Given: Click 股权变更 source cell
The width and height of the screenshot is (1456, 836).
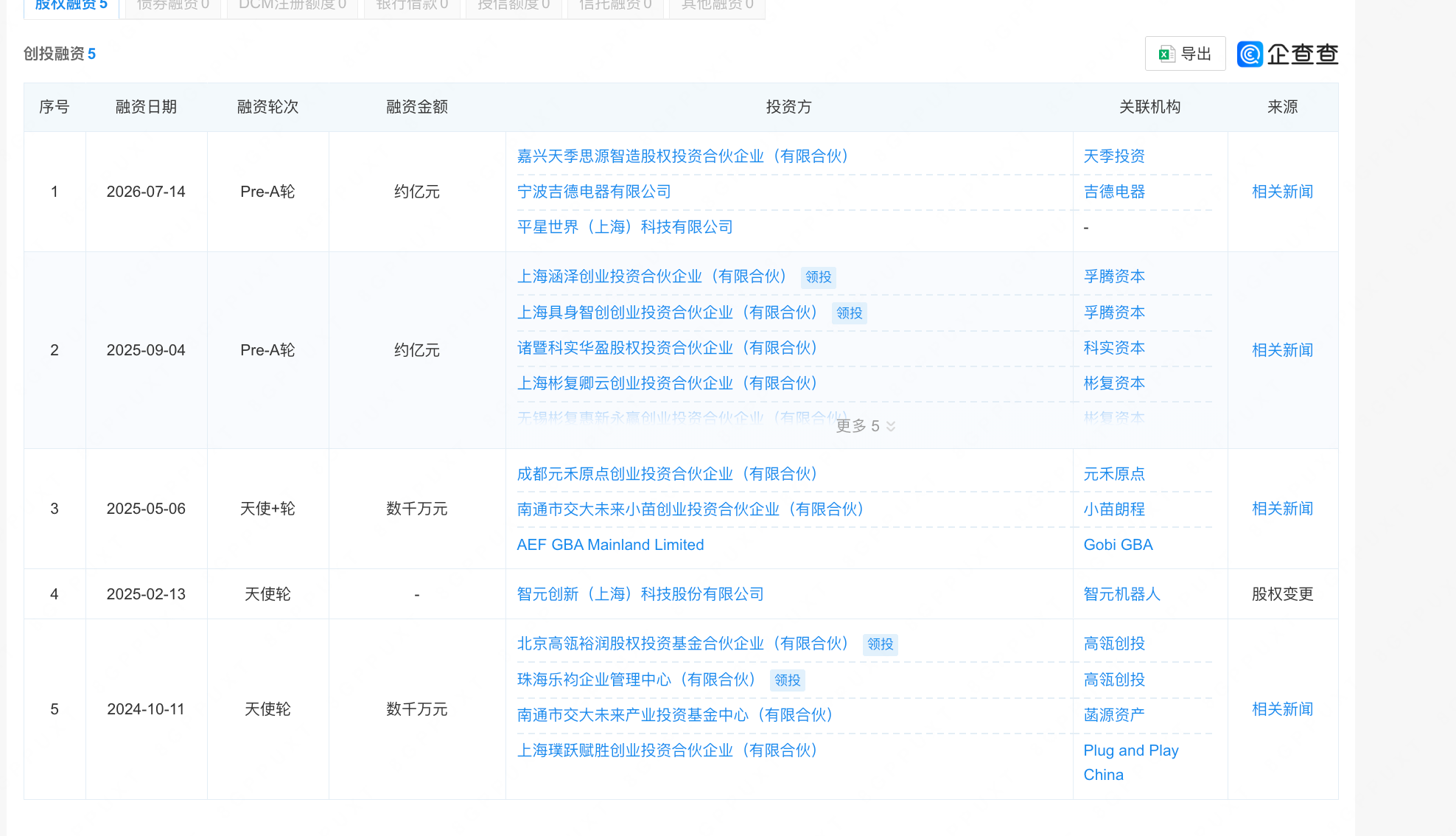Looking at the screenshot, I should click(x=1283, y=594).
